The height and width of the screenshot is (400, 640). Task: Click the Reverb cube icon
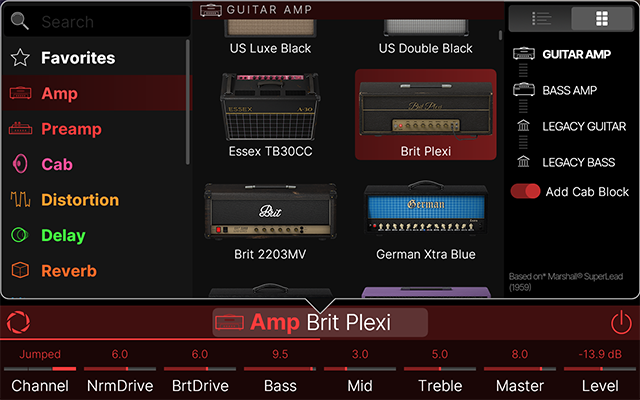point(20,270)
